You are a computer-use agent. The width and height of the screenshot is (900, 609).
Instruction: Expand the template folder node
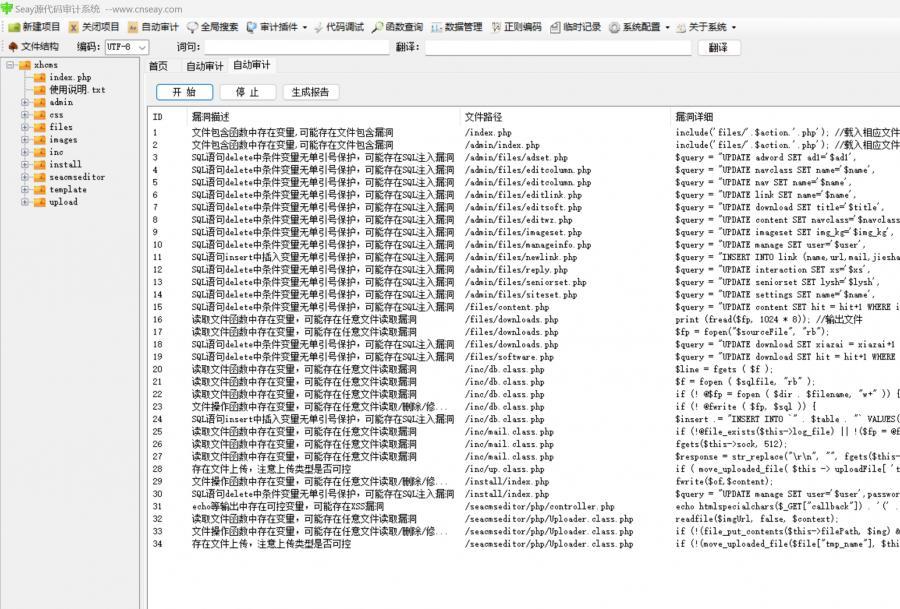(25, 189)
